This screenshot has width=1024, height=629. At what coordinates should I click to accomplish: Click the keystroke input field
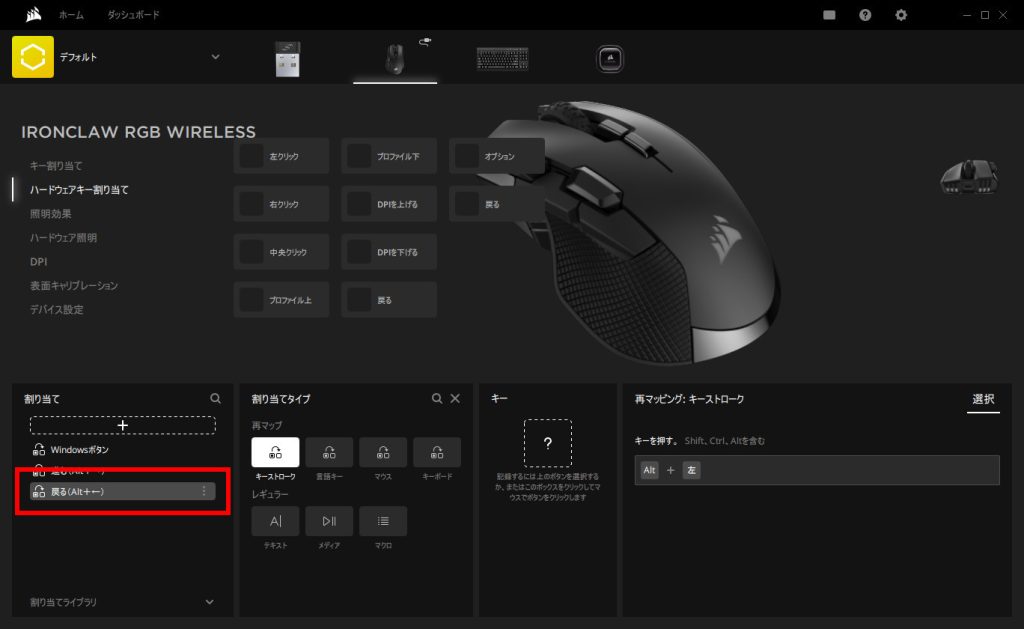coord(817,470)
